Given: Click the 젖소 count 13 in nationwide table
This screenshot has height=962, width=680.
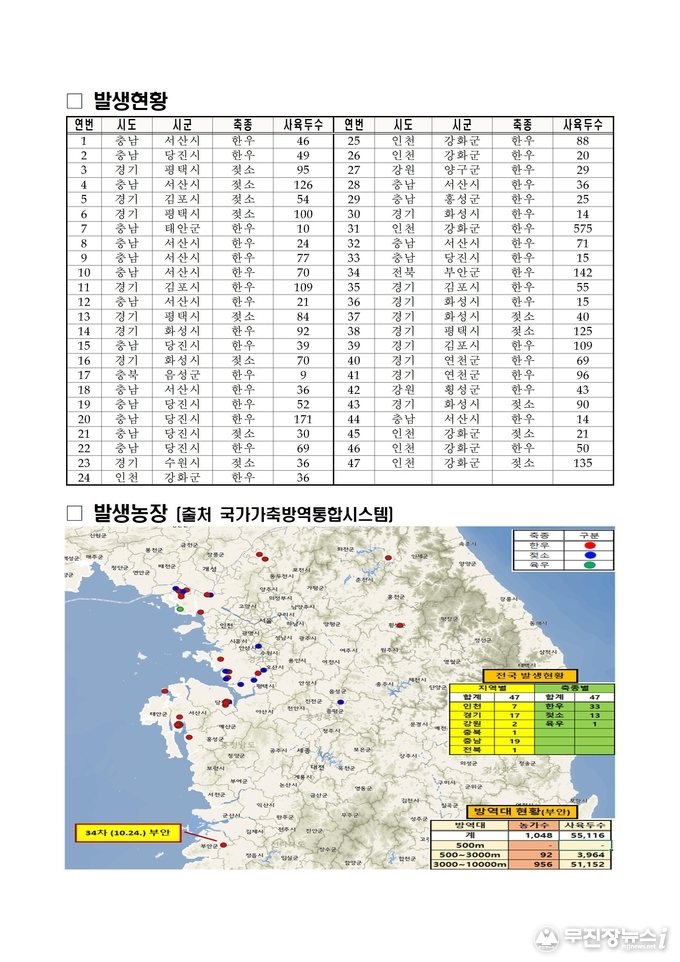Looking at the screenshot, I should point(594,715).
